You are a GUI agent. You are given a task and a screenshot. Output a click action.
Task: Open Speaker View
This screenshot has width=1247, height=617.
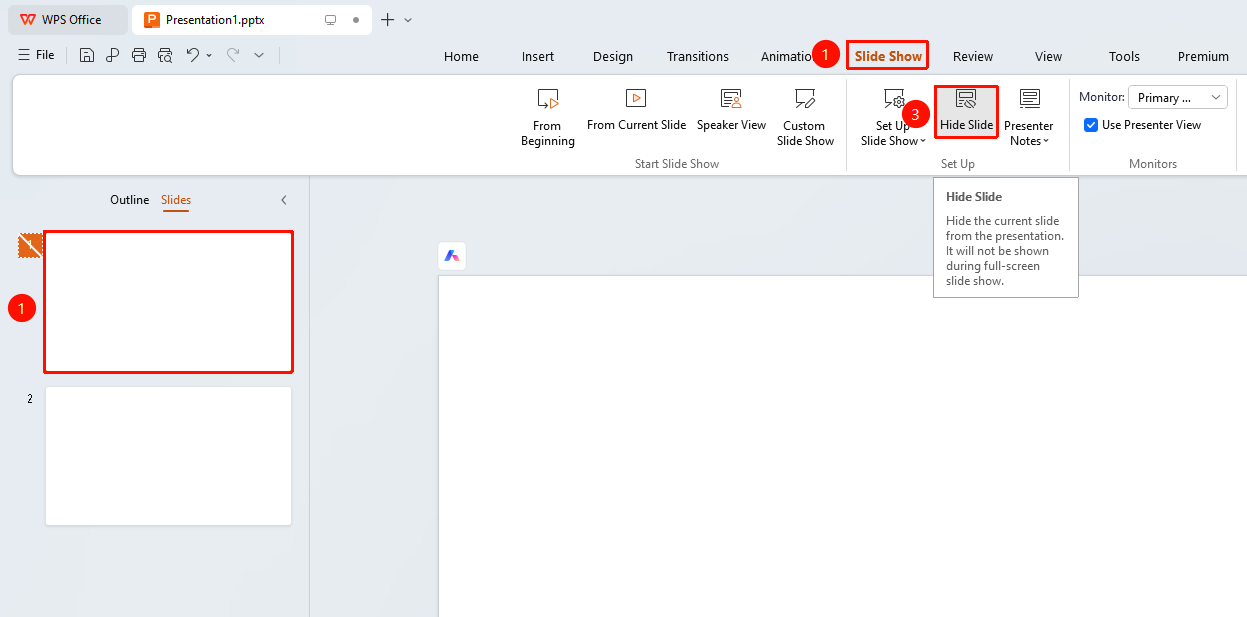731,111
